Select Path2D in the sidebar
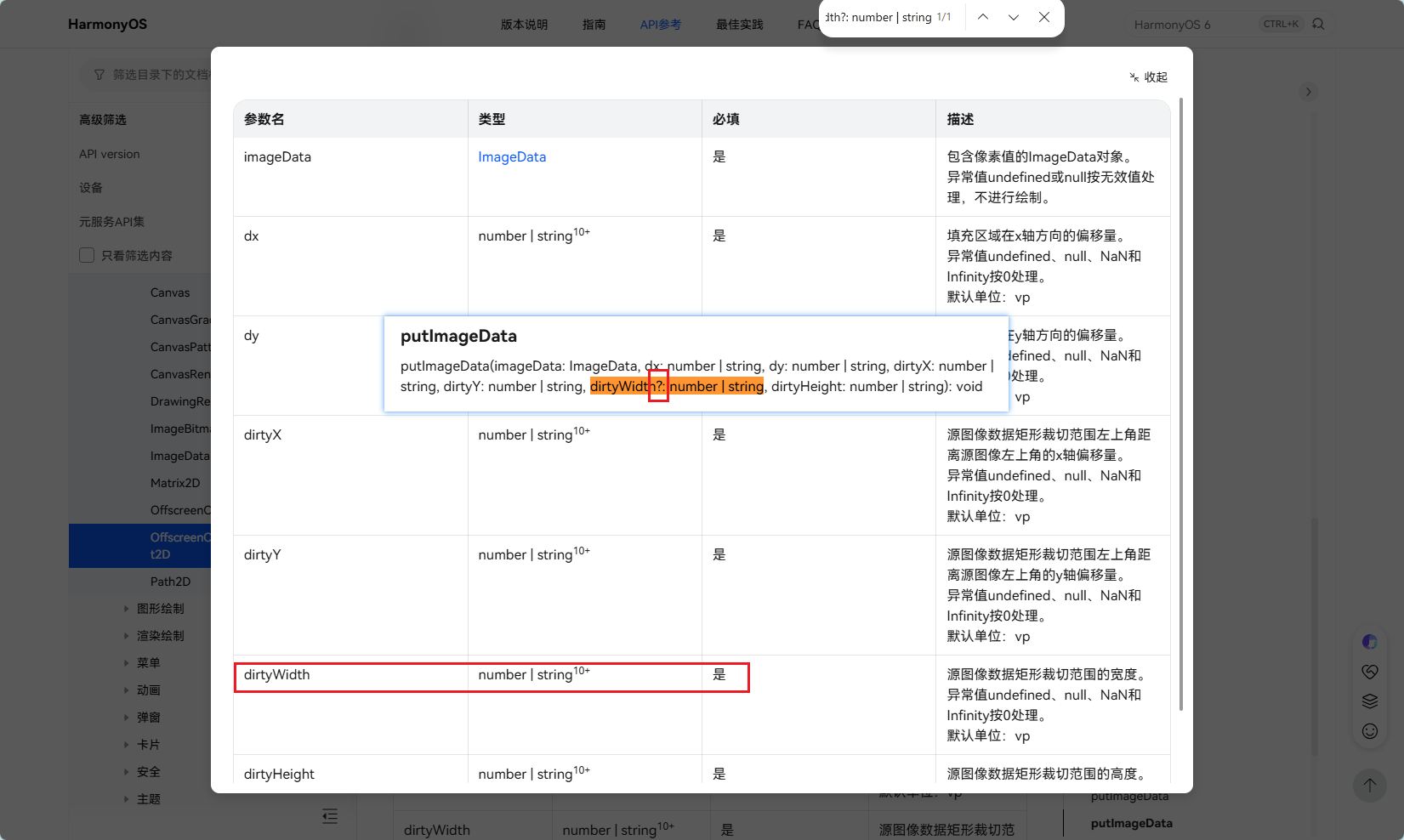This screenshot has height=840, width=1404. pos(170,582)
